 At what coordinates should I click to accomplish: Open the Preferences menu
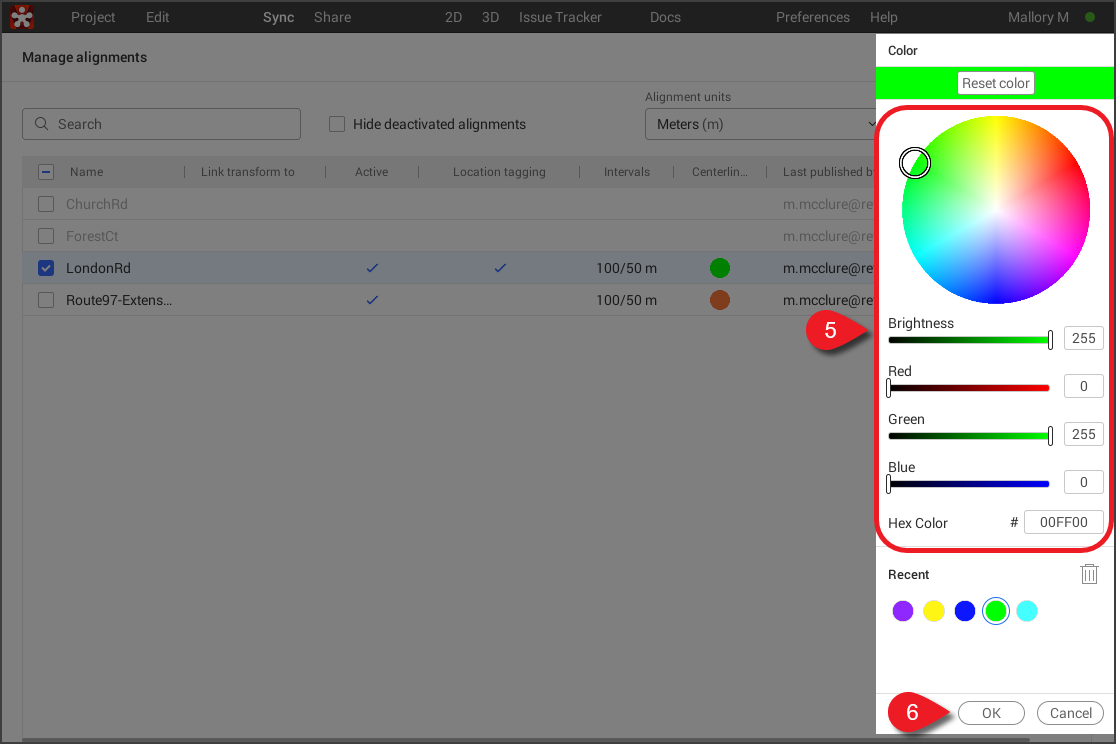[812, 17]
